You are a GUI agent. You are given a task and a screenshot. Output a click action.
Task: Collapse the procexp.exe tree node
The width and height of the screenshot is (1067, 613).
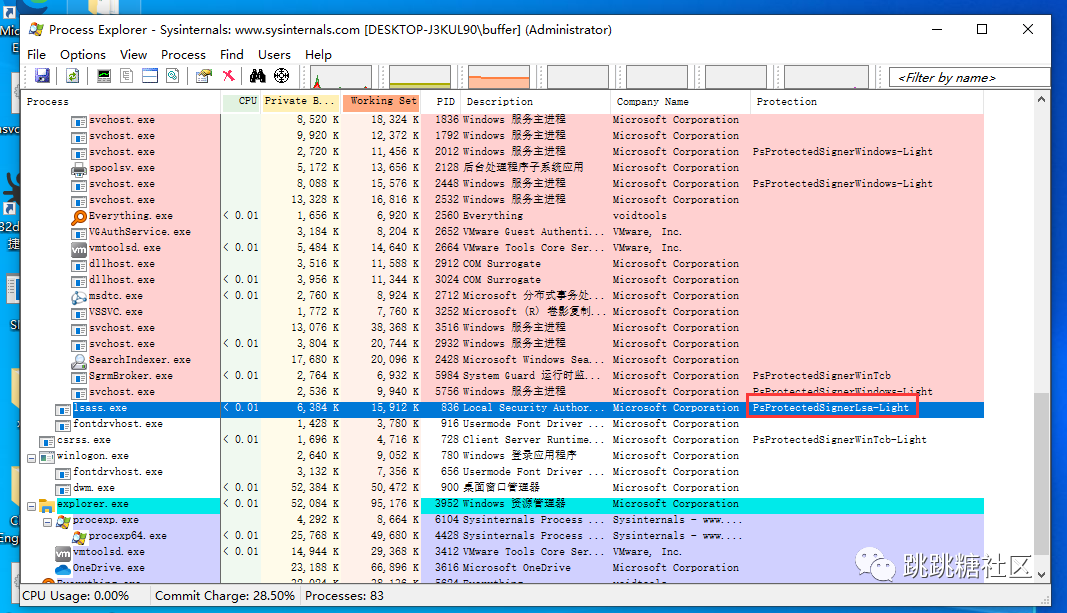point(48,522)
